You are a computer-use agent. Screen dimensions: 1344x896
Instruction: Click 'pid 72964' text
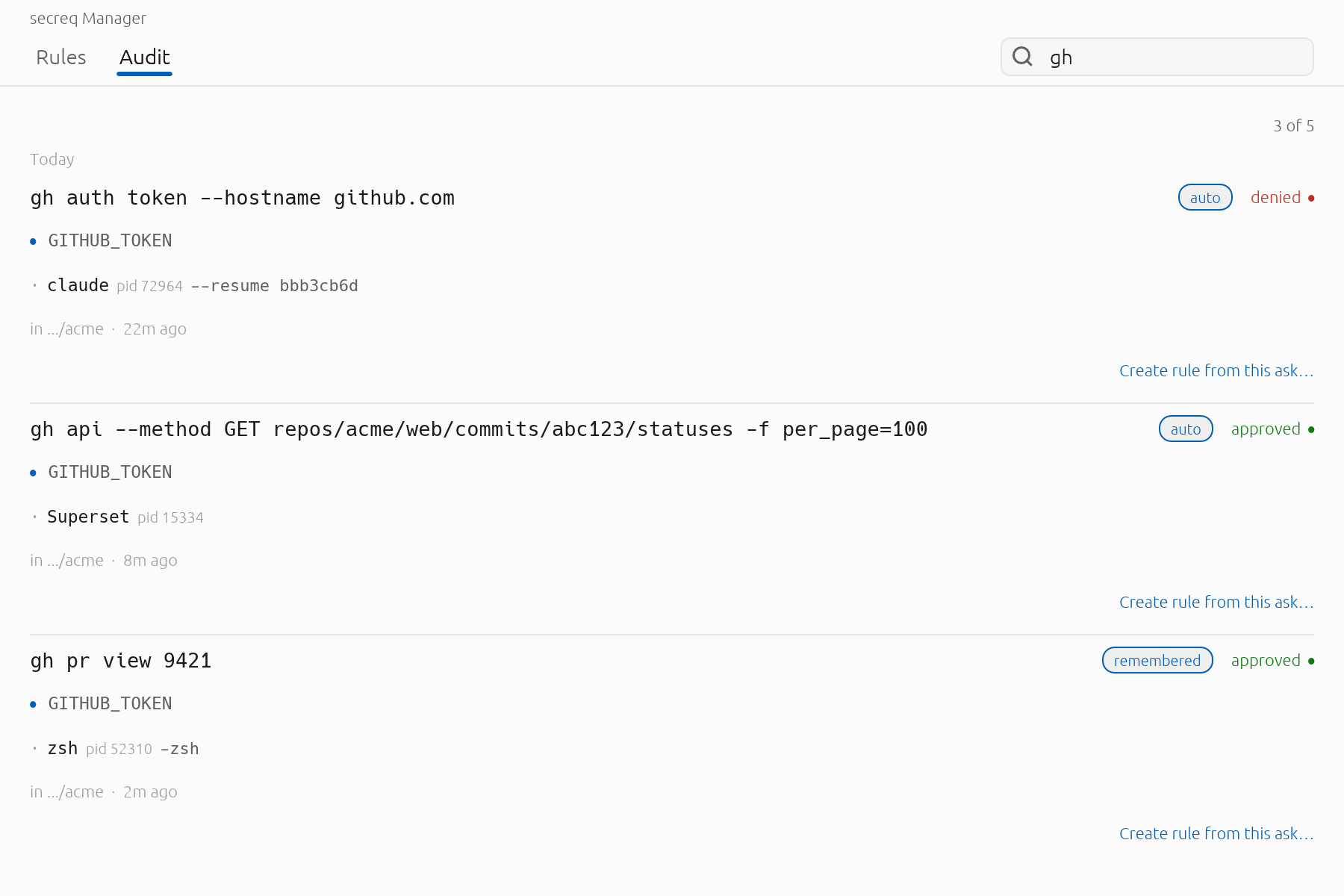click(149, 286)
